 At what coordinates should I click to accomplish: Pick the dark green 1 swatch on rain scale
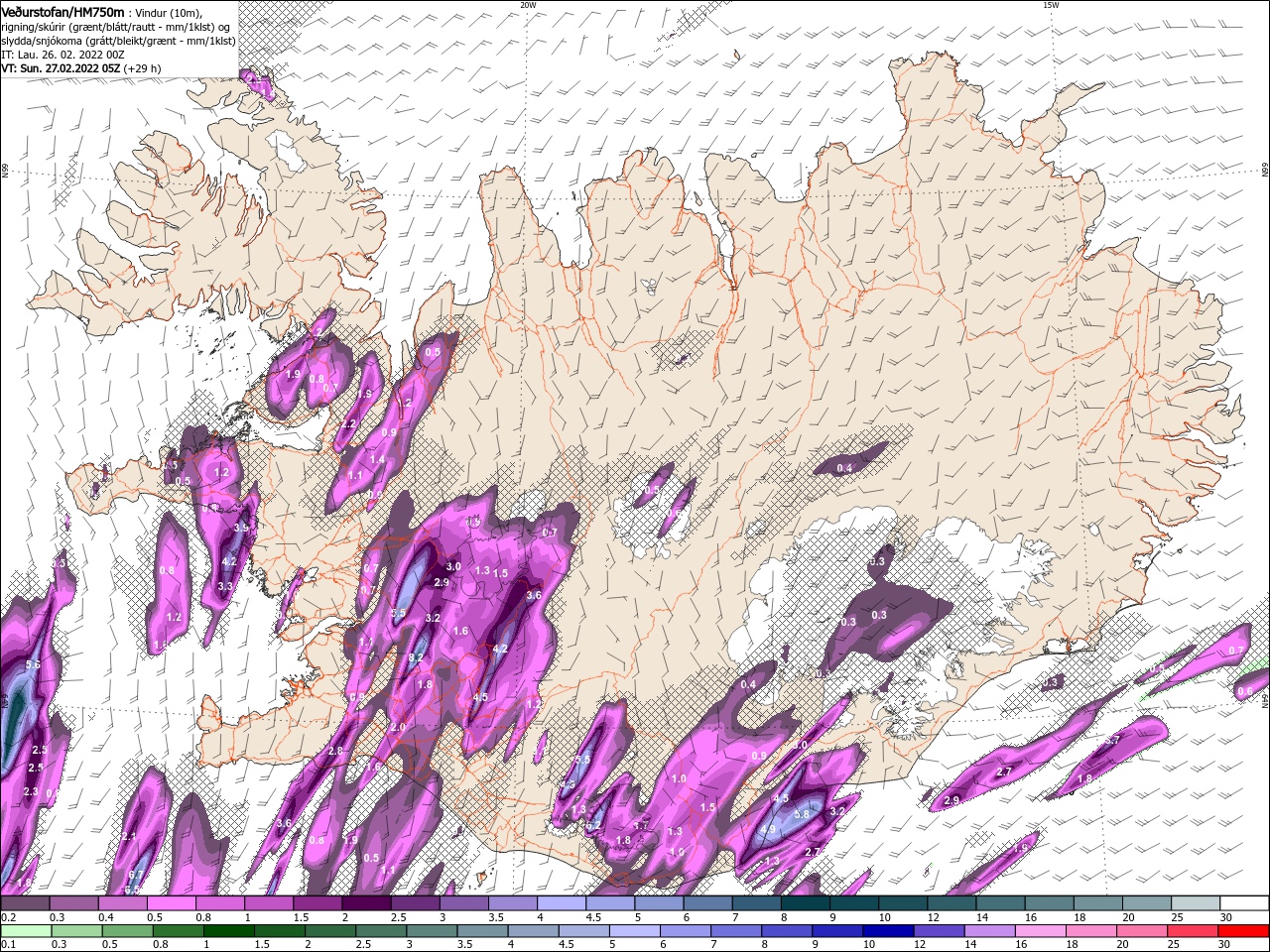(x=228, y=931)
